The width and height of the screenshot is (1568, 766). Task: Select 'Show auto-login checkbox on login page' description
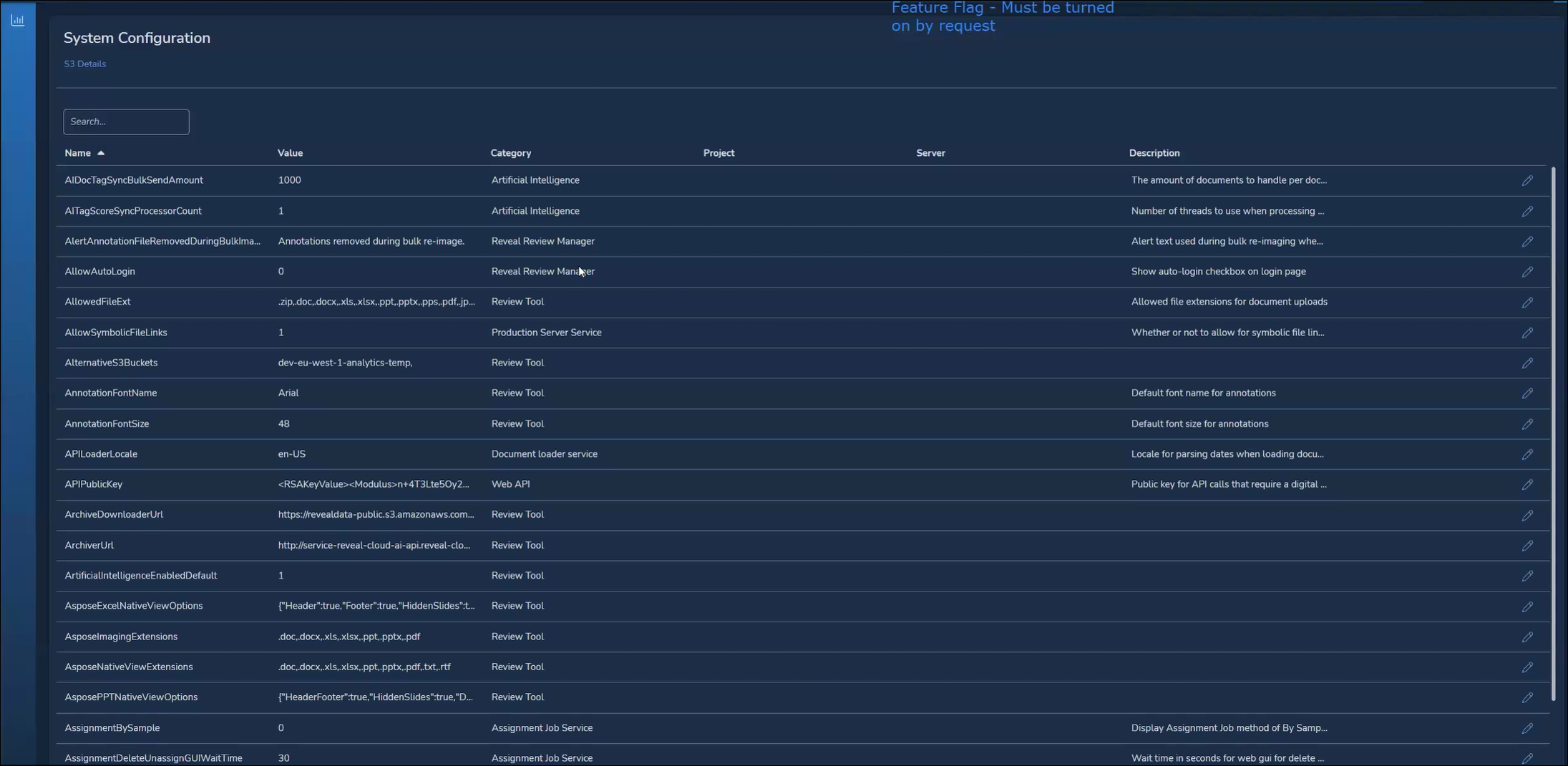[x=1218, y=272]
